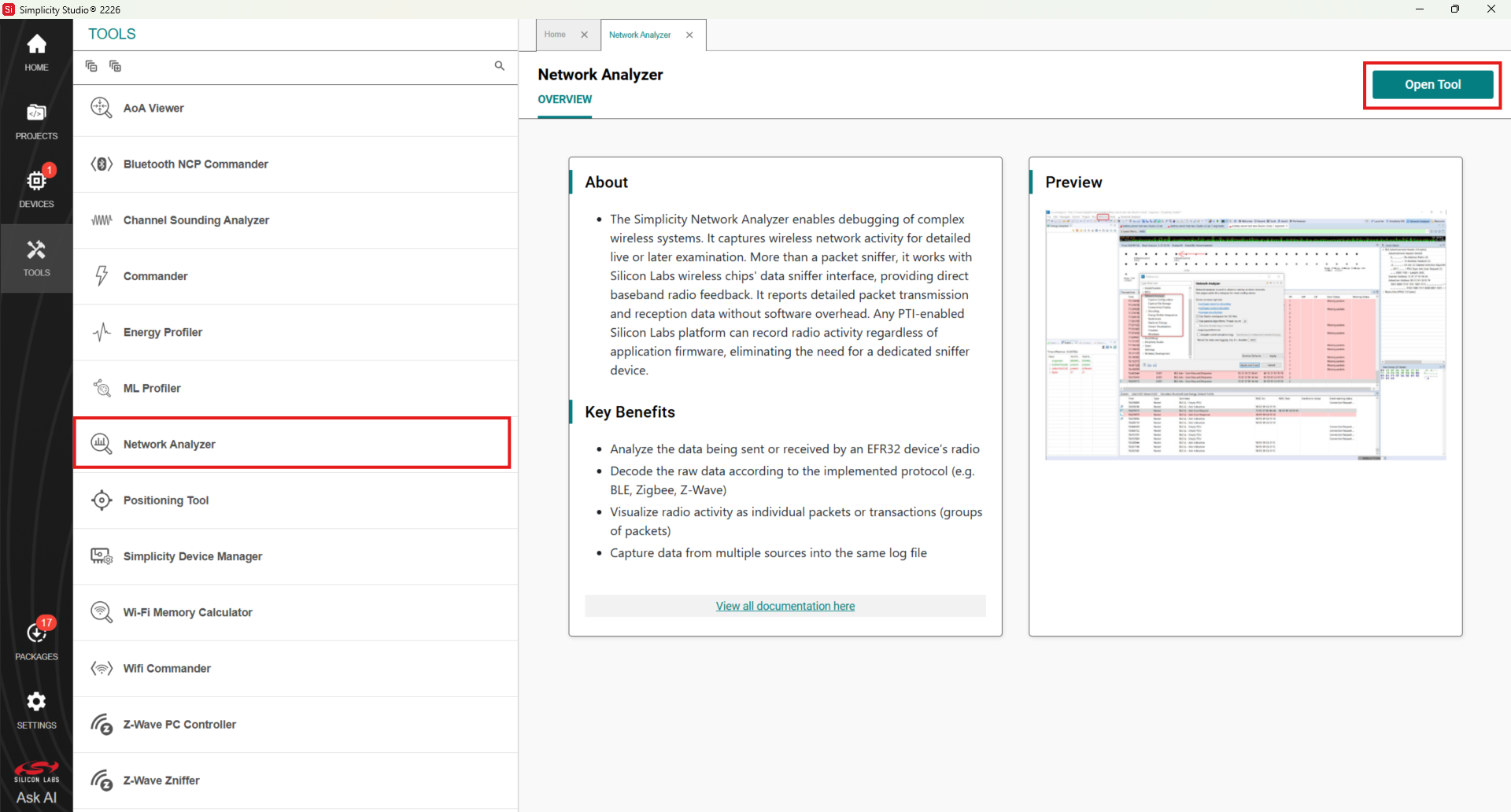
Task: Click the Commander lightning icon
Action: pos(102,276)
